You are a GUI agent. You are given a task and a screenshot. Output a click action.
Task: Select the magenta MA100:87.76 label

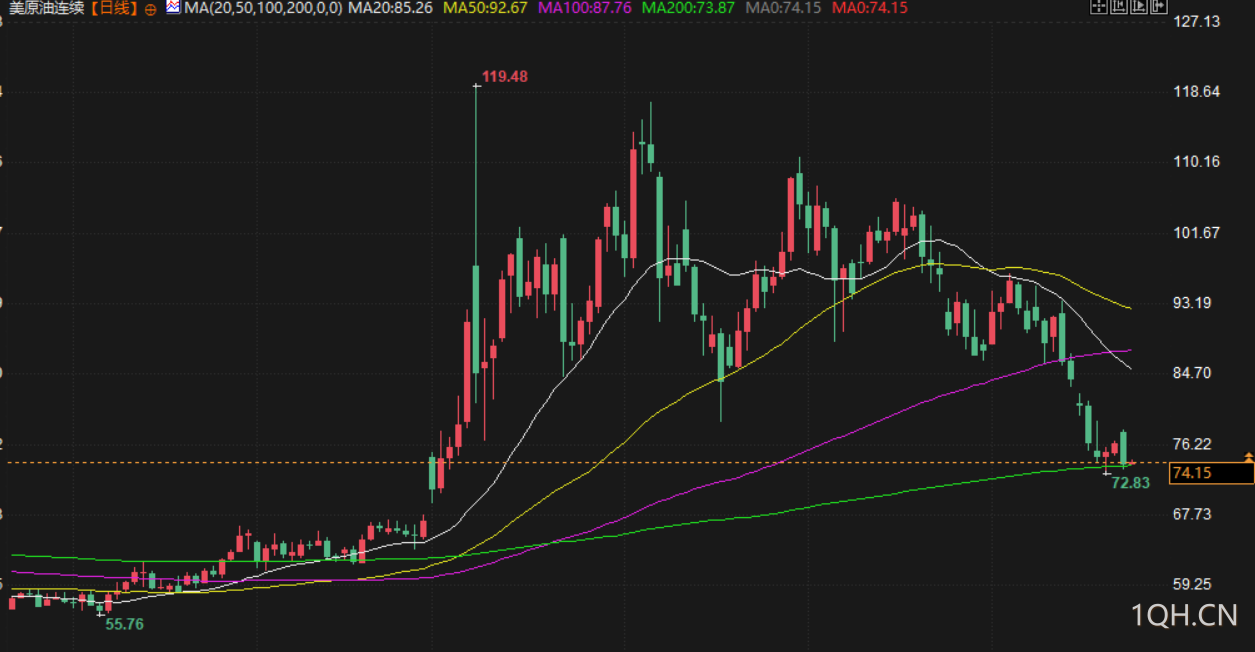click(585, 8)
